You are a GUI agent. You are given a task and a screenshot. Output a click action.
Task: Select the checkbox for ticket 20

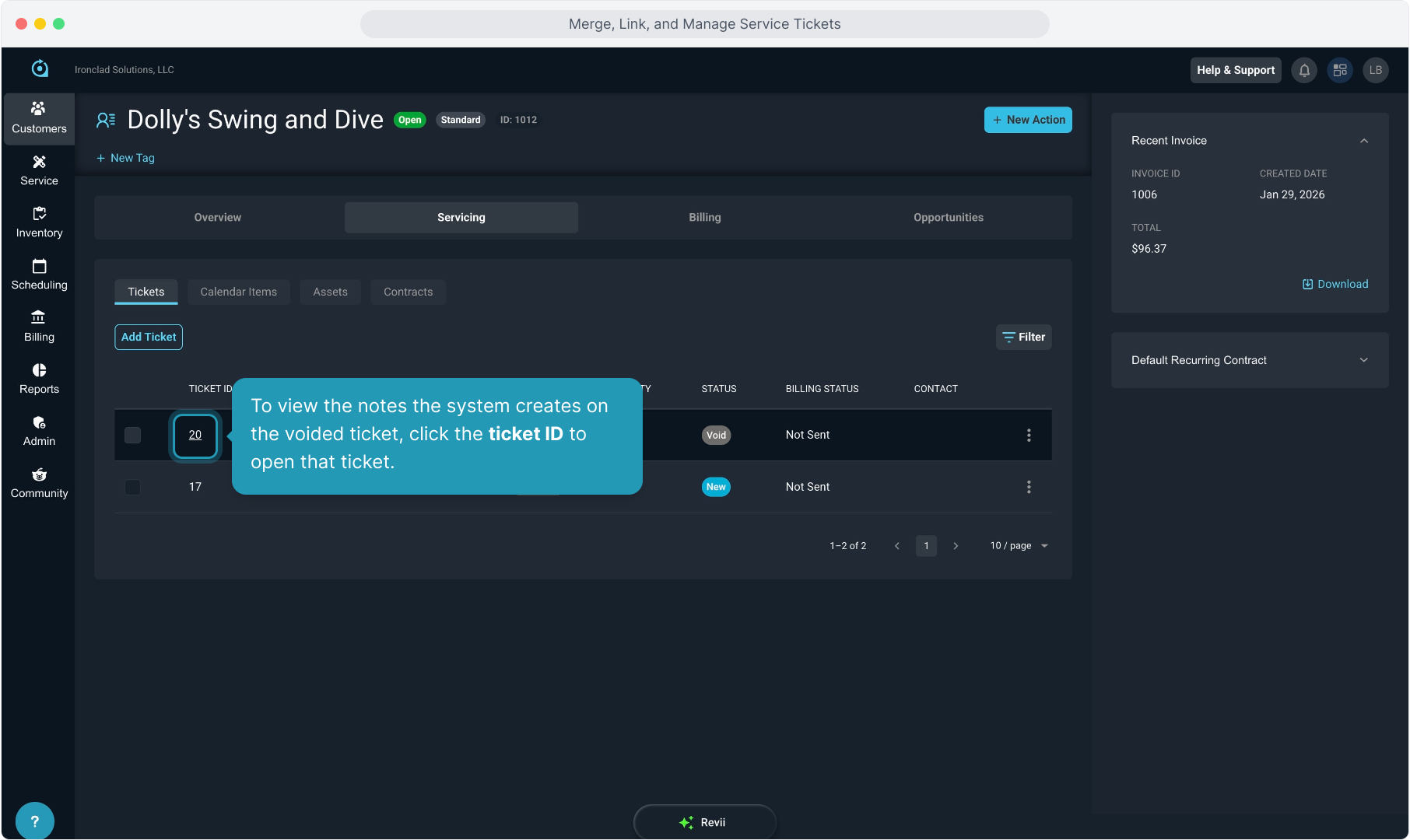133,436
